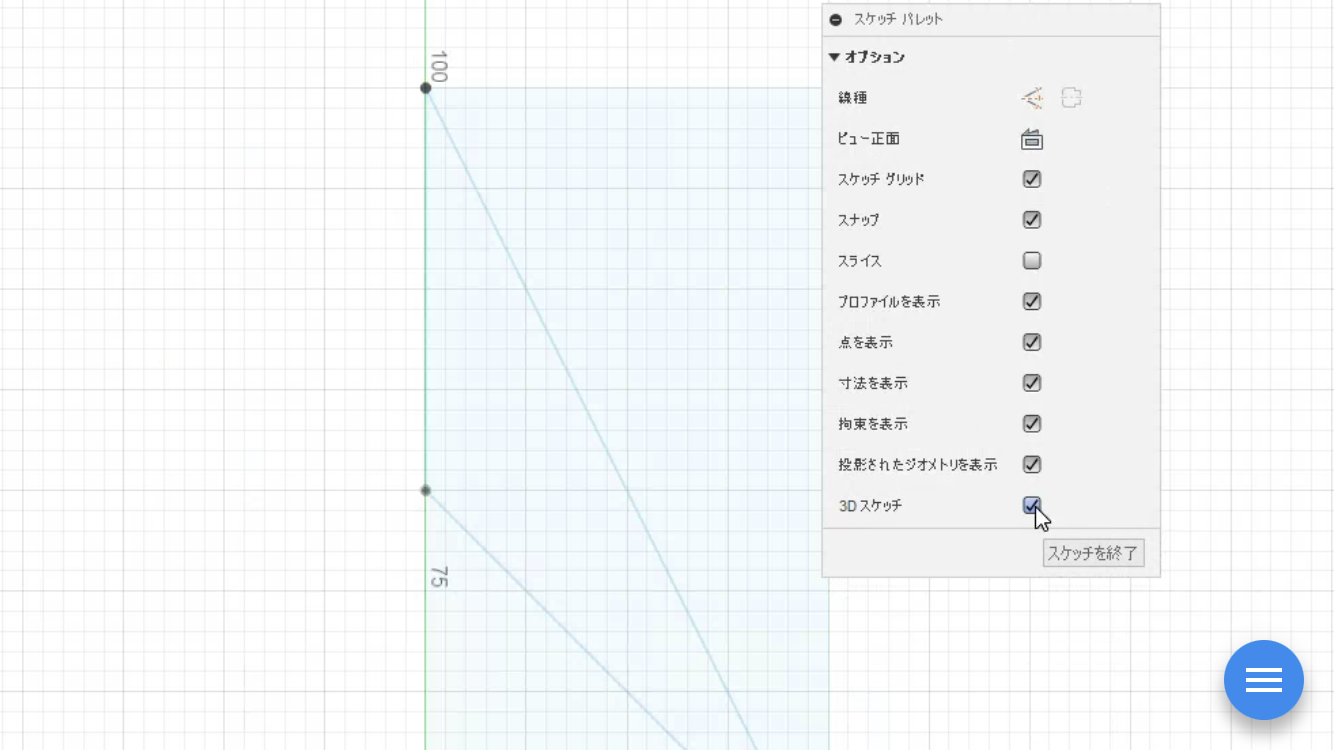The width and height of the screenshot is (1334, 750).
Task: Select the sketch point at the 100 mark
Action: tap(426, 88)
